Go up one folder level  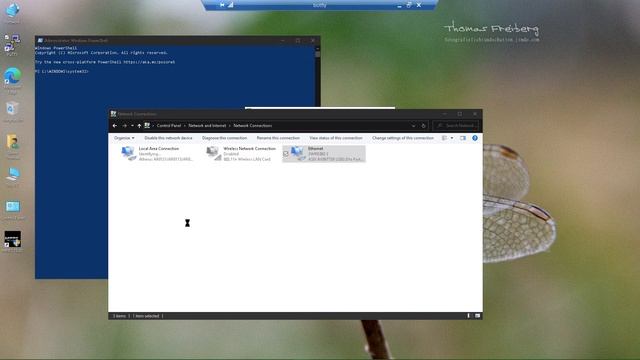[139, 126]
